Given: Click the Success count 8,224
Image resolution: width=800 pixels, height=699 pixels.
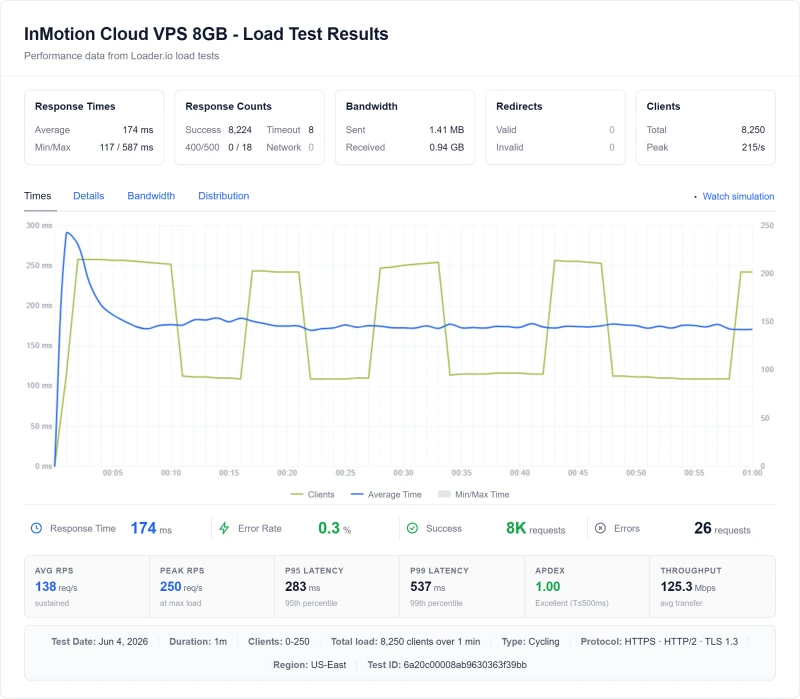Looking at the screenshot, I should pos(240,130).
